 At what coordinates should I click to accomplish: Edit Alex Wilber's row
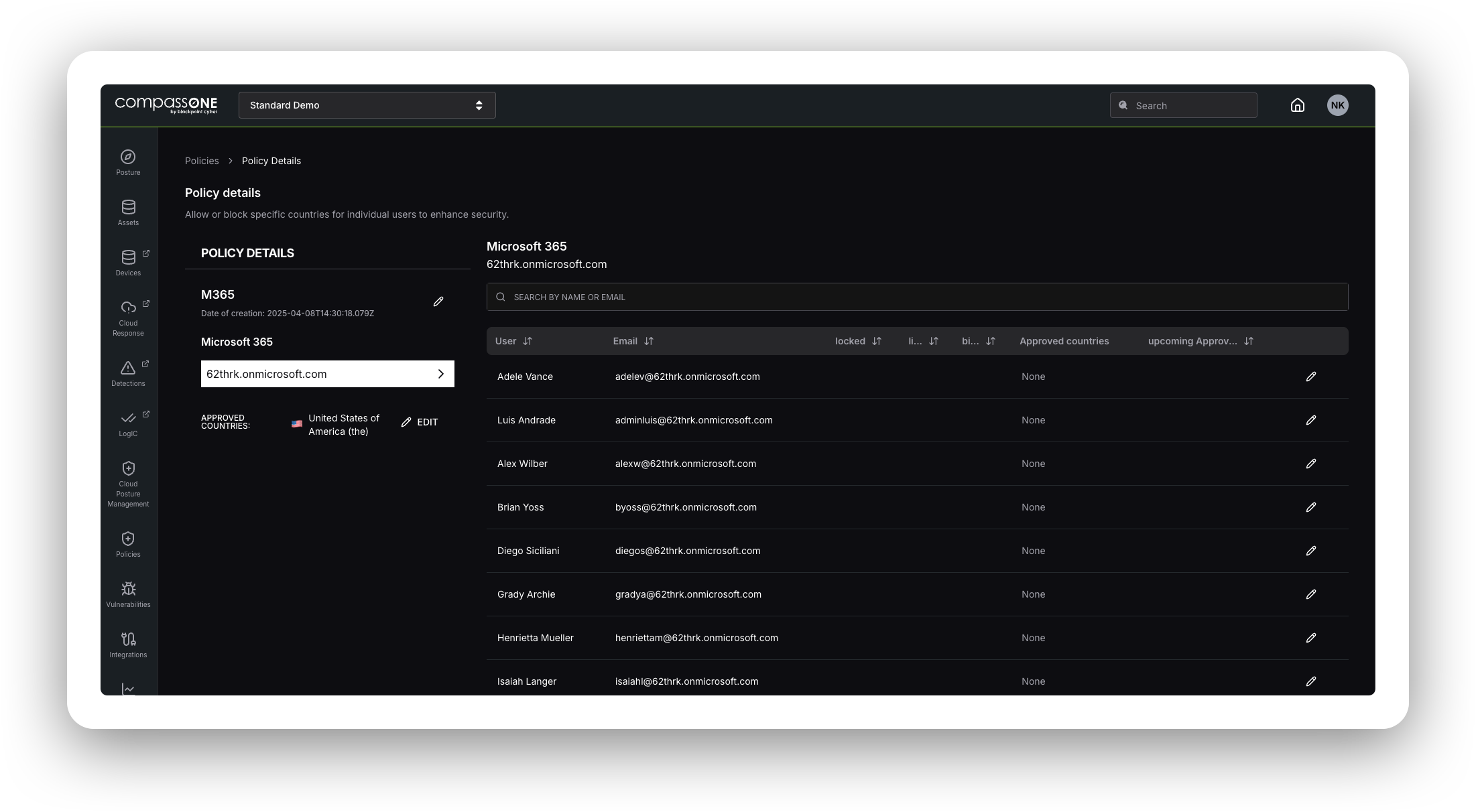tap(1311, 464)
